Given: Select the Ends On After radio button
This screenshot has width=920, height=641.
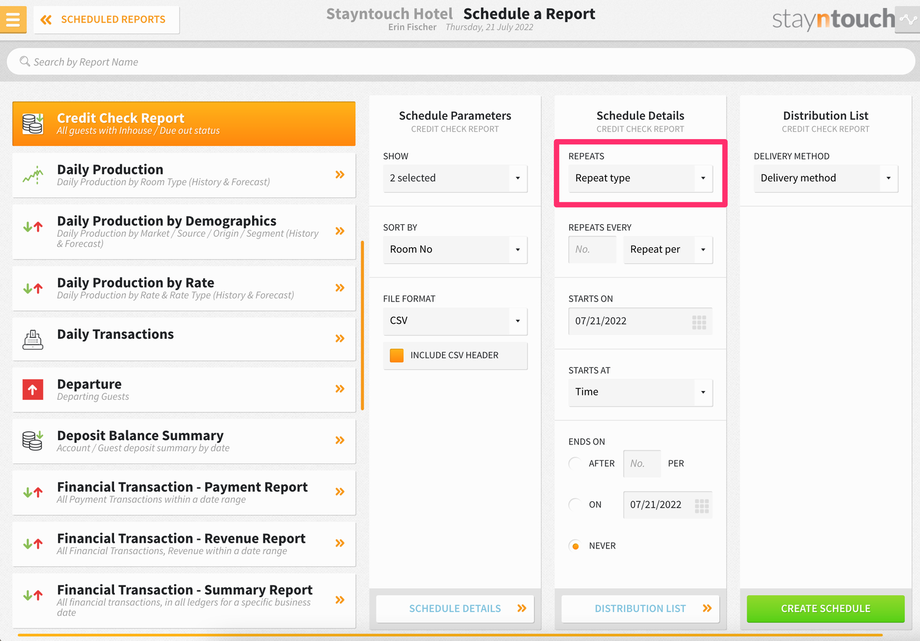Looking at the screenshot, I should click(x=576, y=463).
